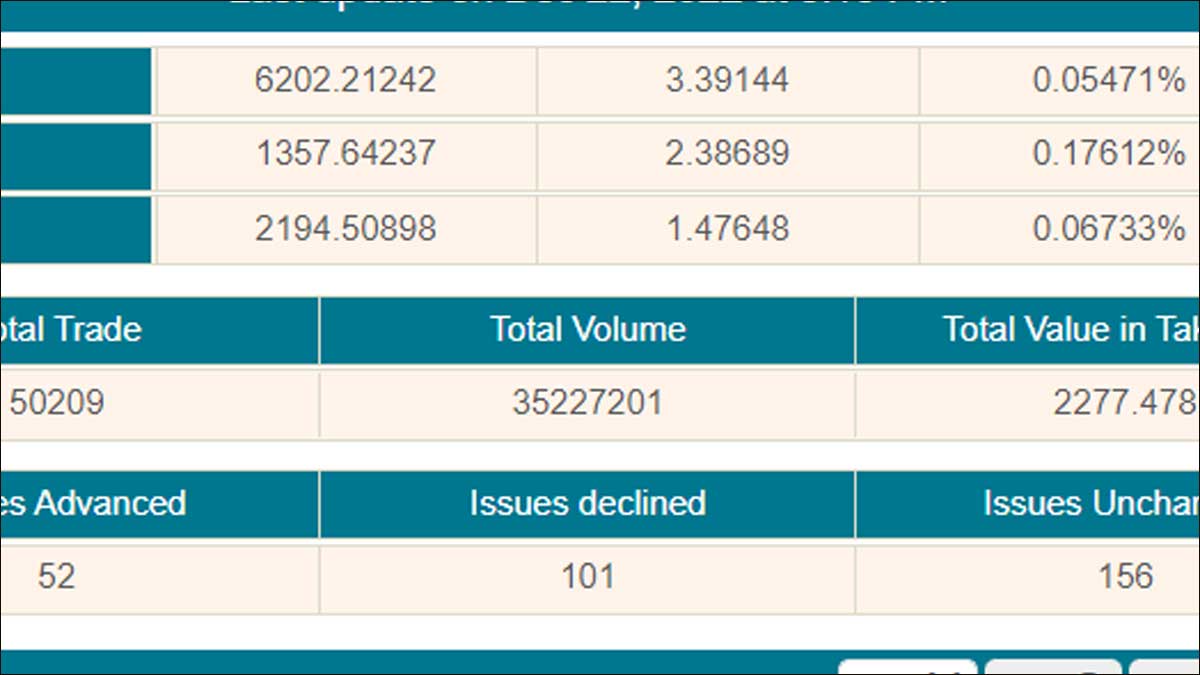Select the 3.39144 change cell
Image resolution: width=1200 pixels, height=675 pixels.
[727, 80]
